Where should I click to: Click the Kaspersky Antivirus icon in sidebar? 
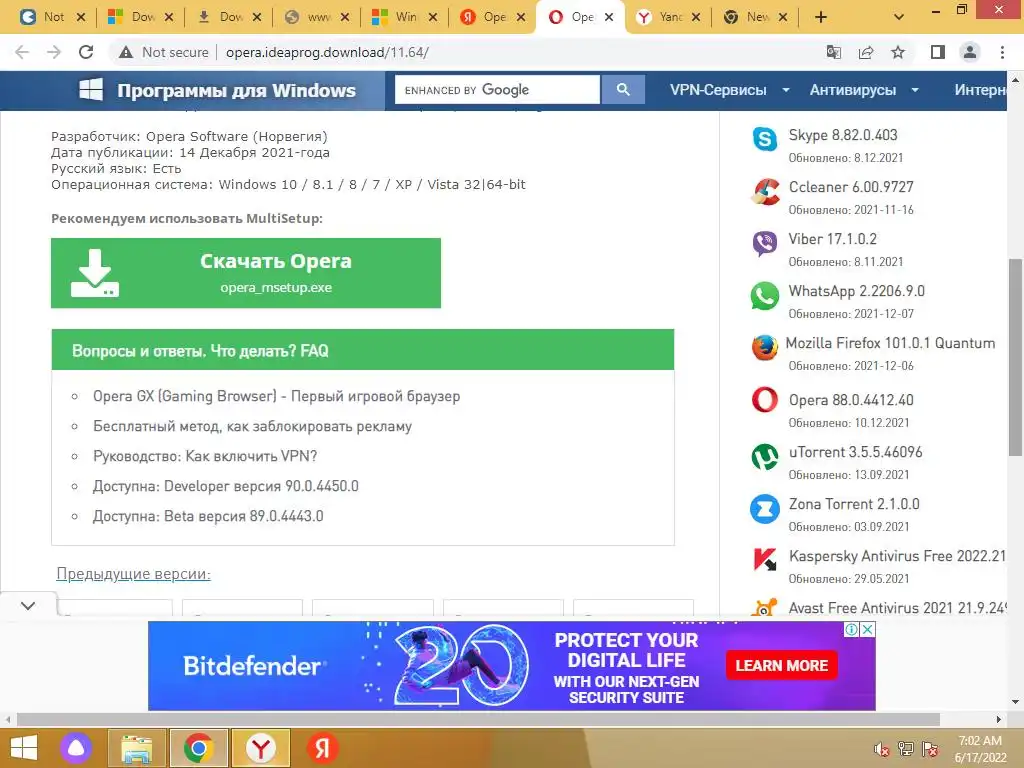(x=765, y=560)
